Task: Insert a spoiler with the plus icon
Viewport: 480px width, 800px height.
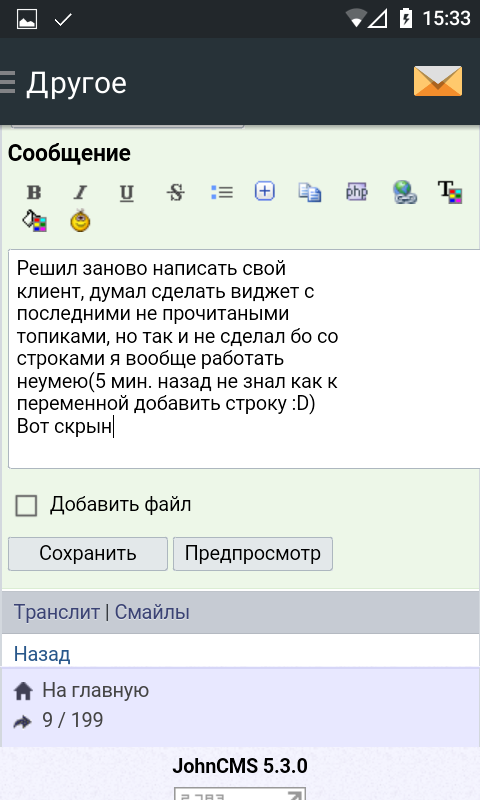Action: pos(265,191)
